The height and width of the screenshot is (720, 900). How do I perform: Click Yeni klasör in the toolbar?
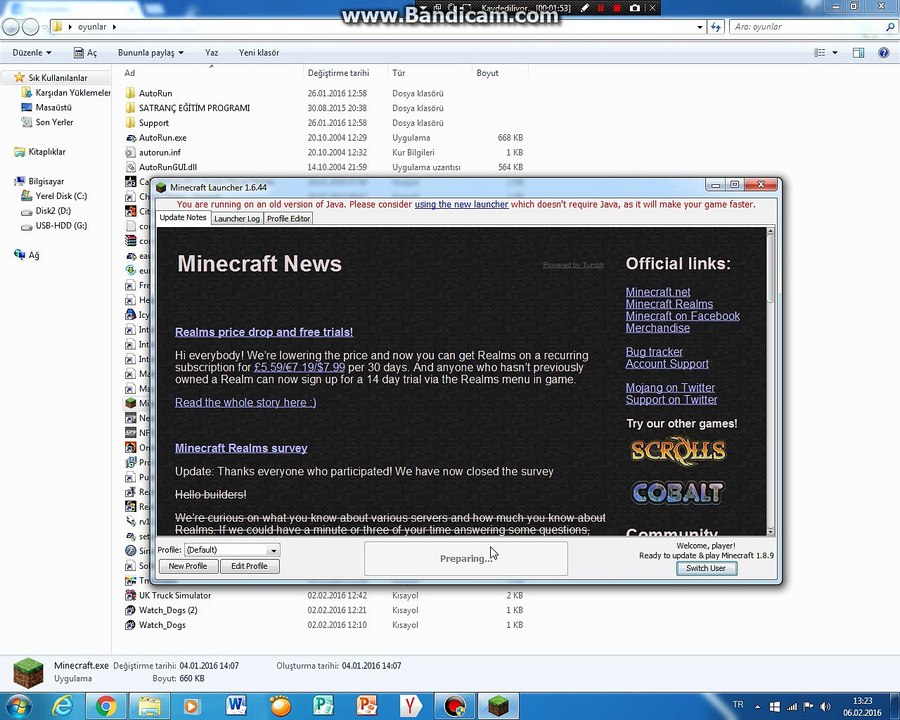(259, 53)
